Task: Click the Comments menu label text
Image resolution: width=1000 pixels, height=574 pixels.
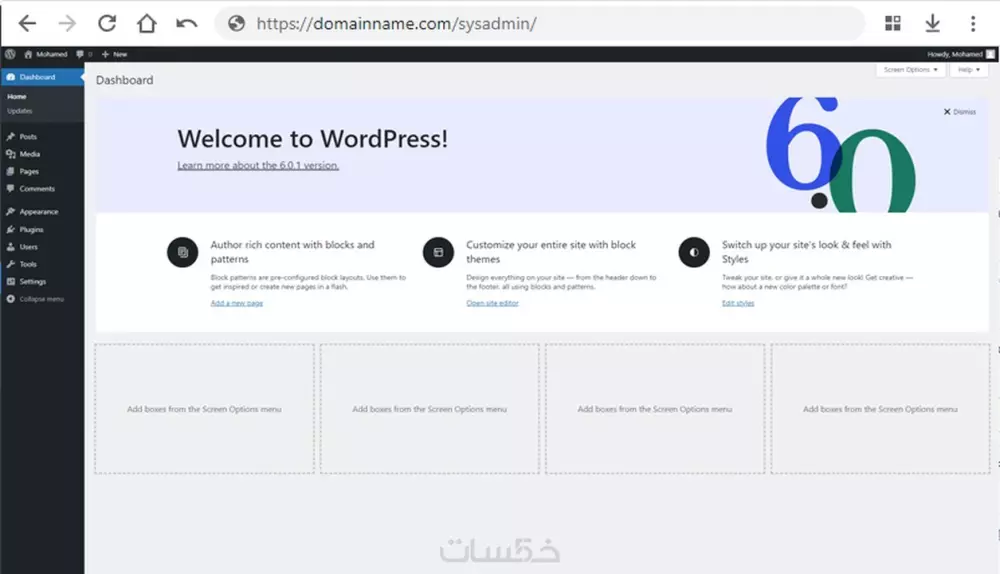Action: [x=37, y=189]
